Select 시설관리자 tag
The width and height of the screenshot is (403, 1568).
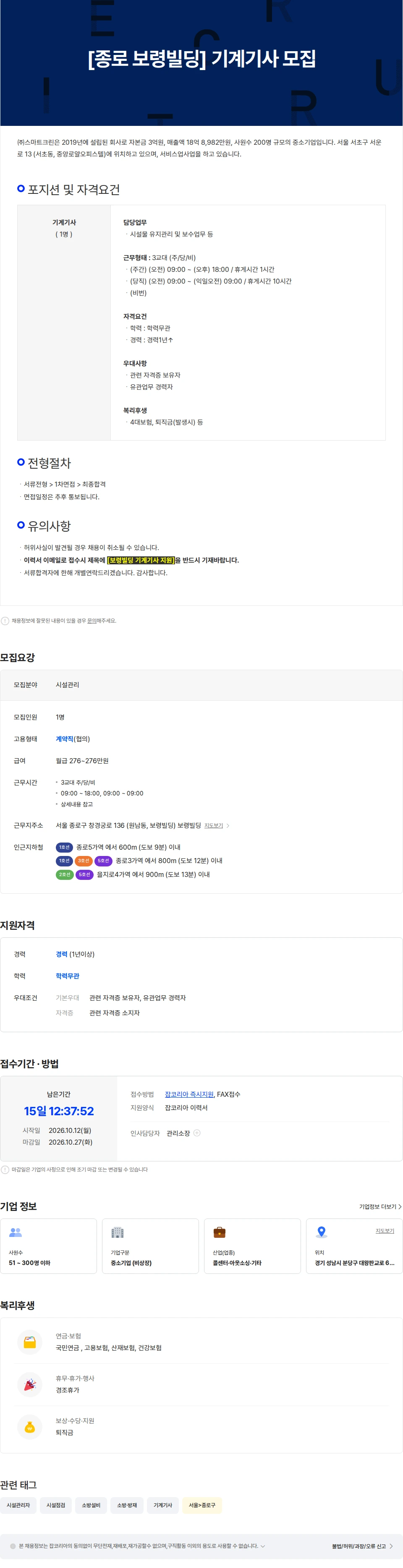18,1505
